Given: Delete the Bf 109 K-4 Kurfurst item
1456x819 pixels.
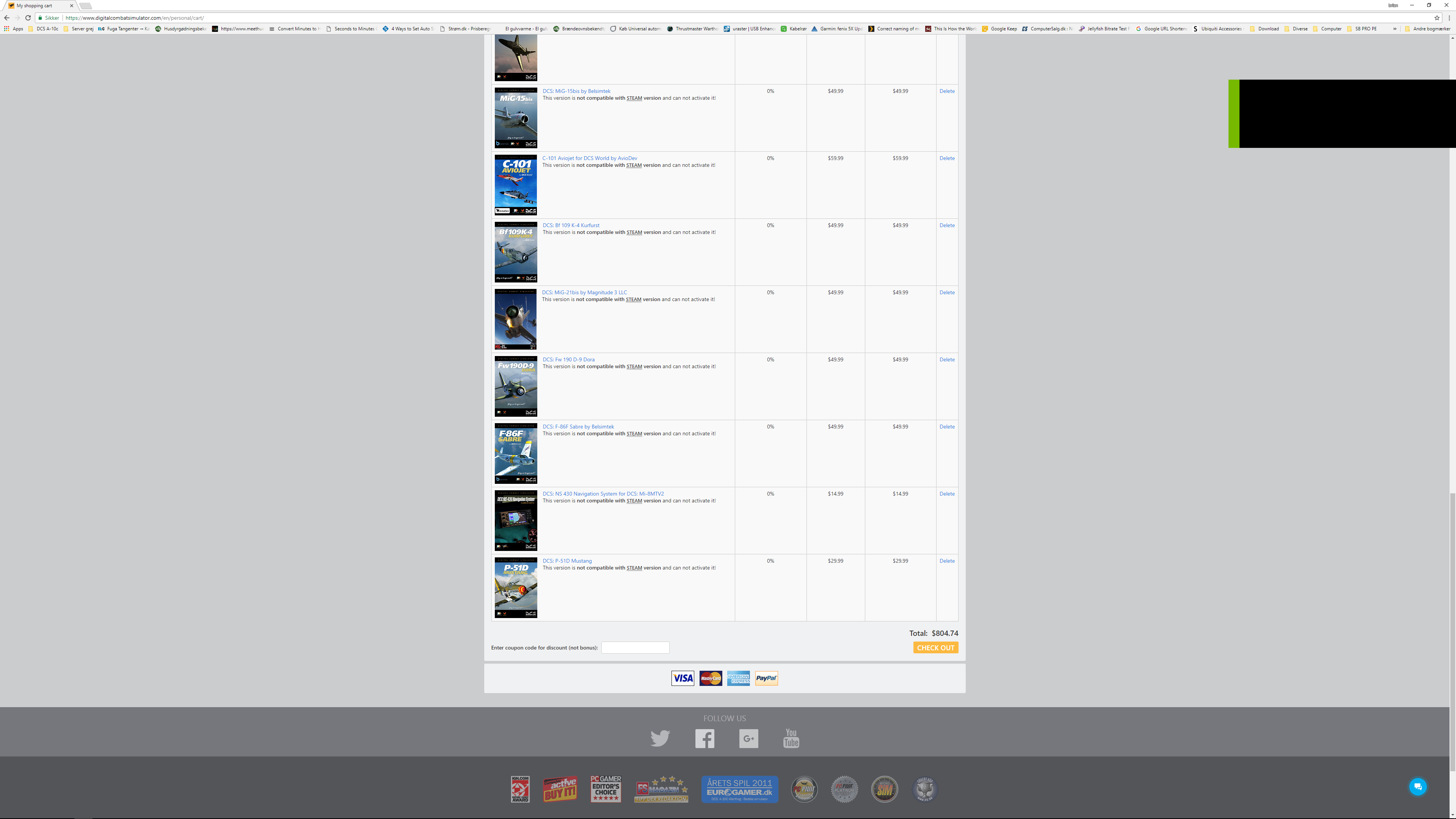Looking at the screenshot, I should 947,226.
